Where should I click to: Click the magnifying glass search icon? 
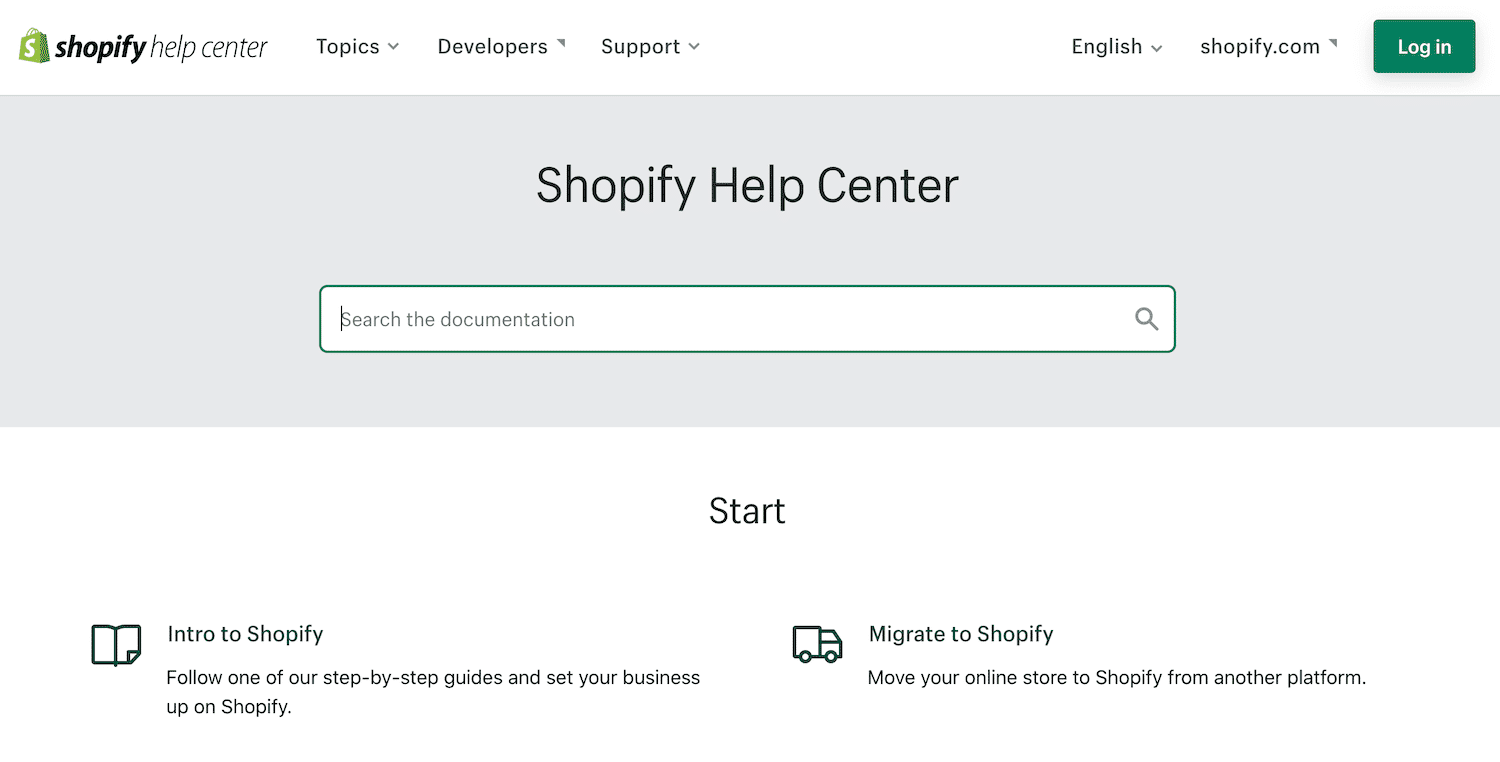click(x=1146, y=318)
